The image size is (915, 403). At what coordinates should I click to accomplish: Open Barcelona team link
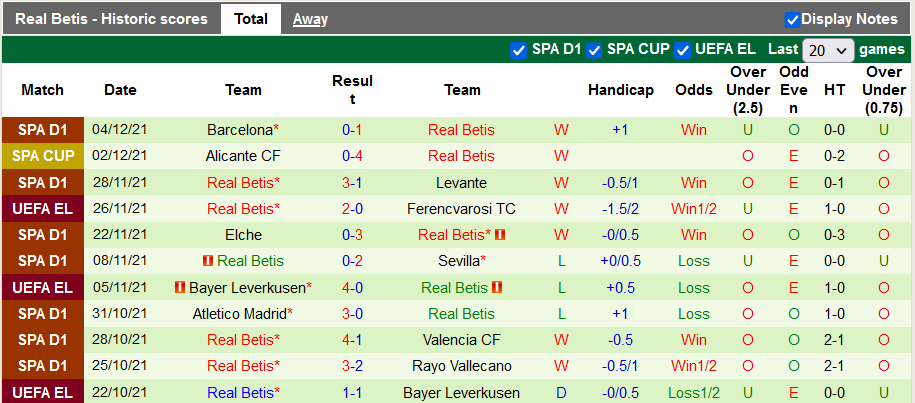point(240,130)
